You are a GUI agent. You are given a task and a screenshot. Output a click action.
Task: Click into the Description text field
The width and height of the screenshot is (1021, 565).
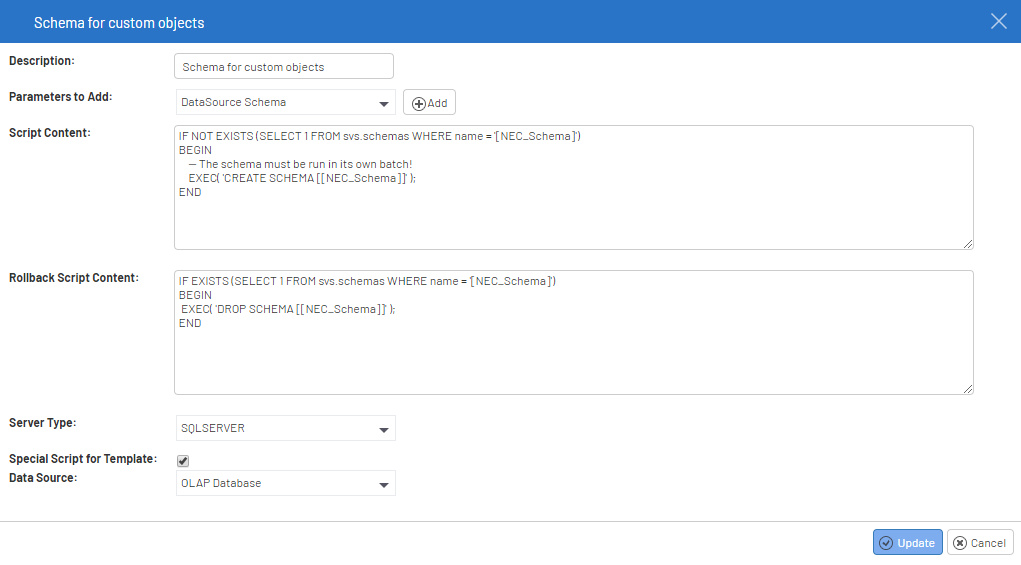(x=284, y=67)
